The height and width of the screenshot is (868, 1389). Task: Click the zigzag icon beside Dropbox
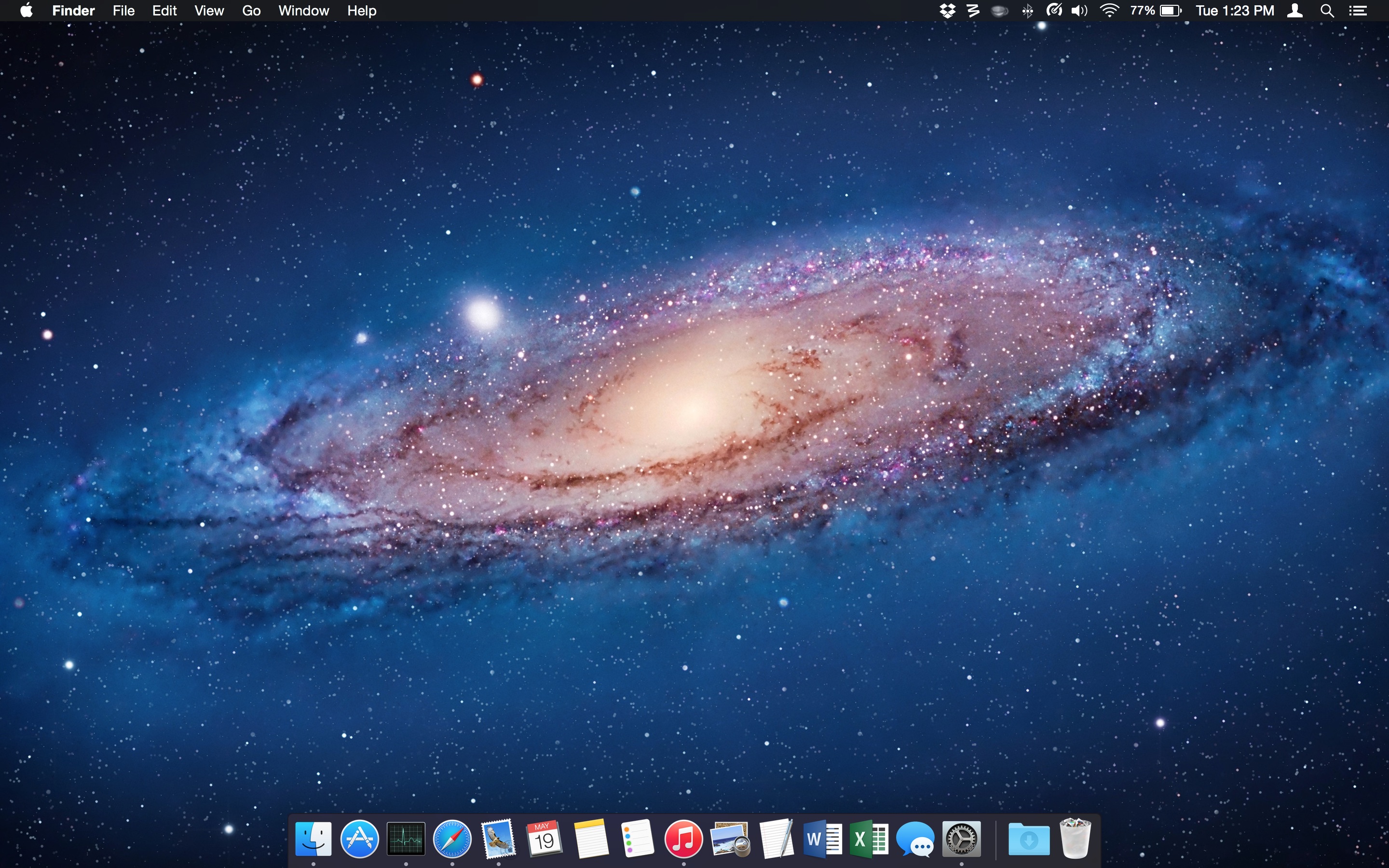[973, 10]
